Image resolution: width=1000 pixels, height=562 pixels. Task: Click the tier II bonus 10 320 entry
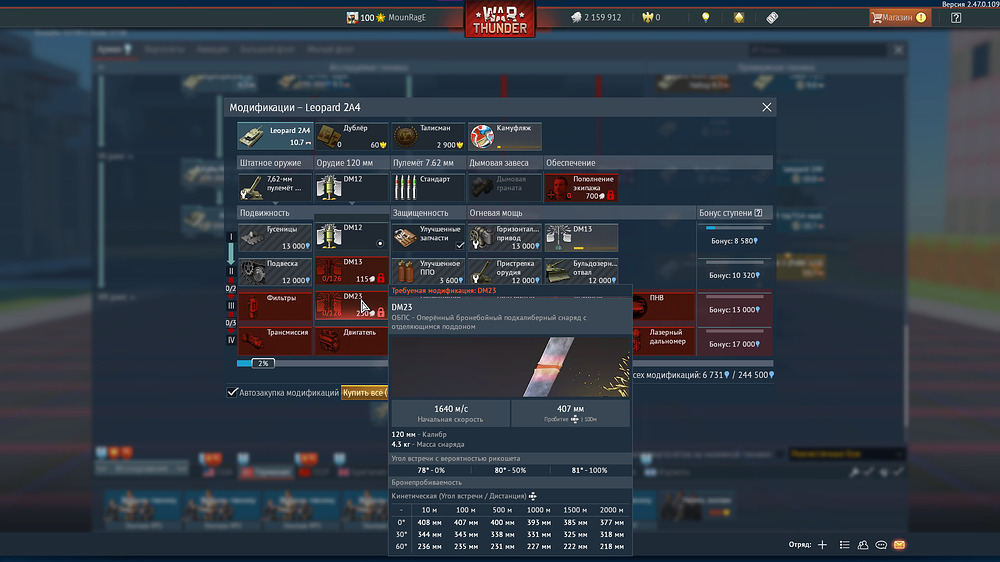pyautogui.click(x=734, y=272)
